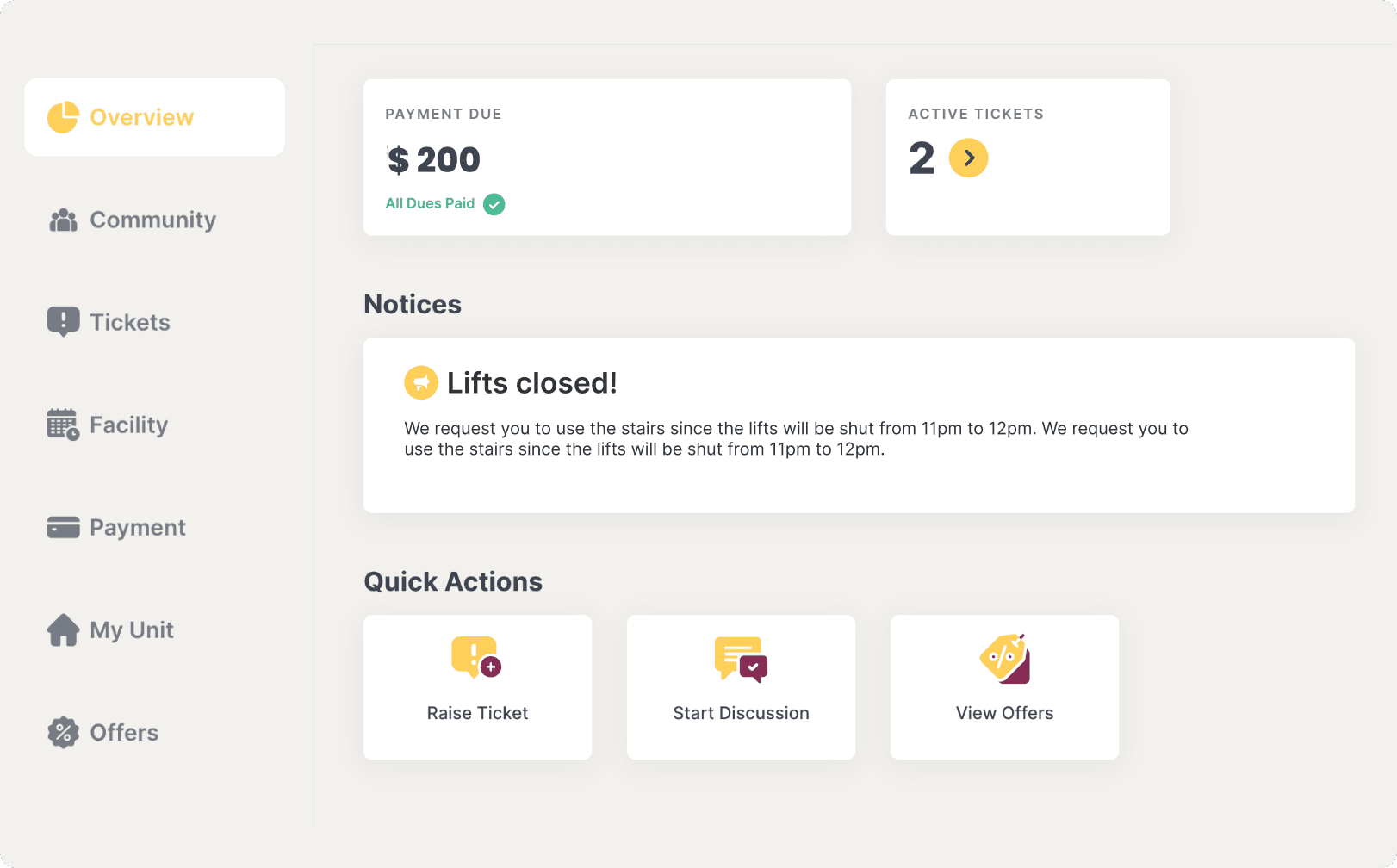Click the All Dues Paid link text
Screen dimensions: 1397x868
click(430, 204)
